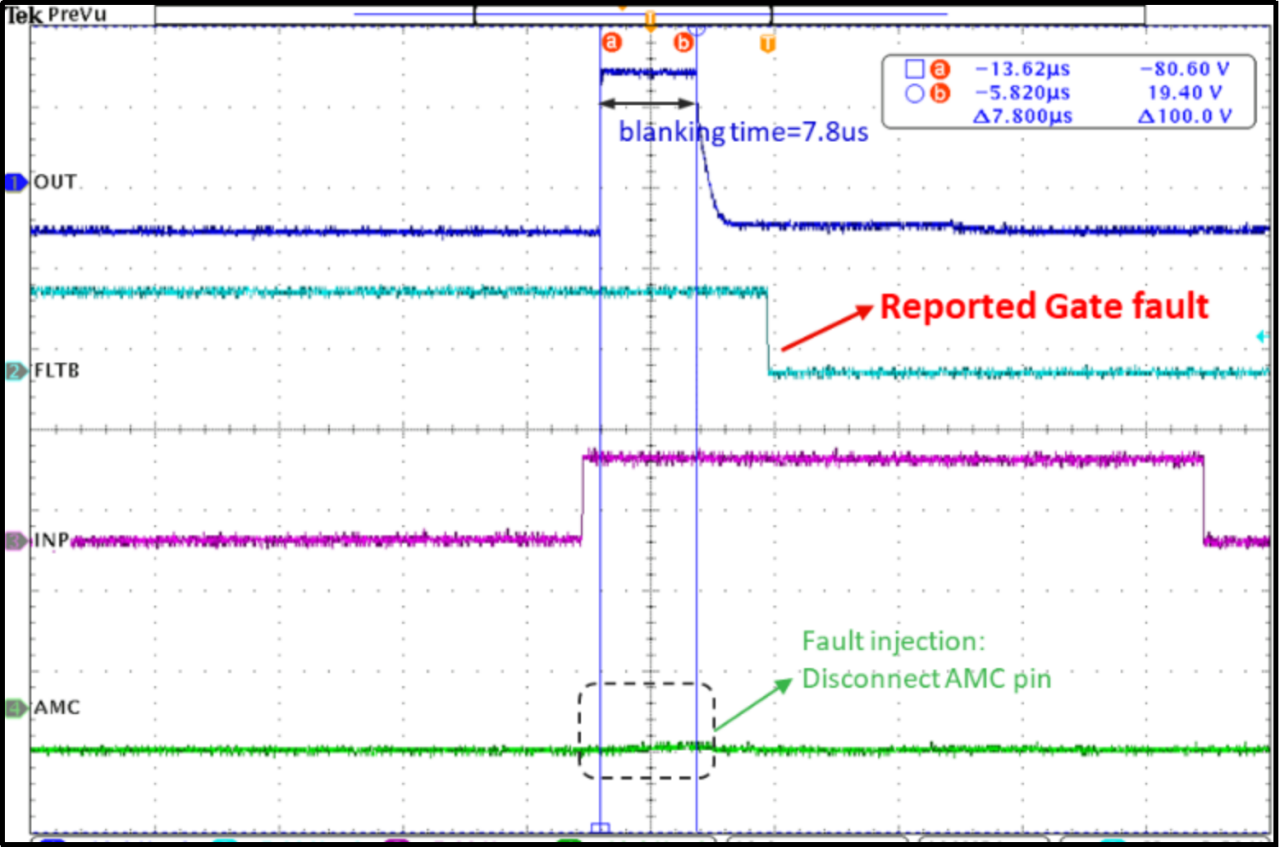This screenshot has width=1280, height=847.
Task: Click cursor a label above the waveform
Action: click(x=612, y=42)
